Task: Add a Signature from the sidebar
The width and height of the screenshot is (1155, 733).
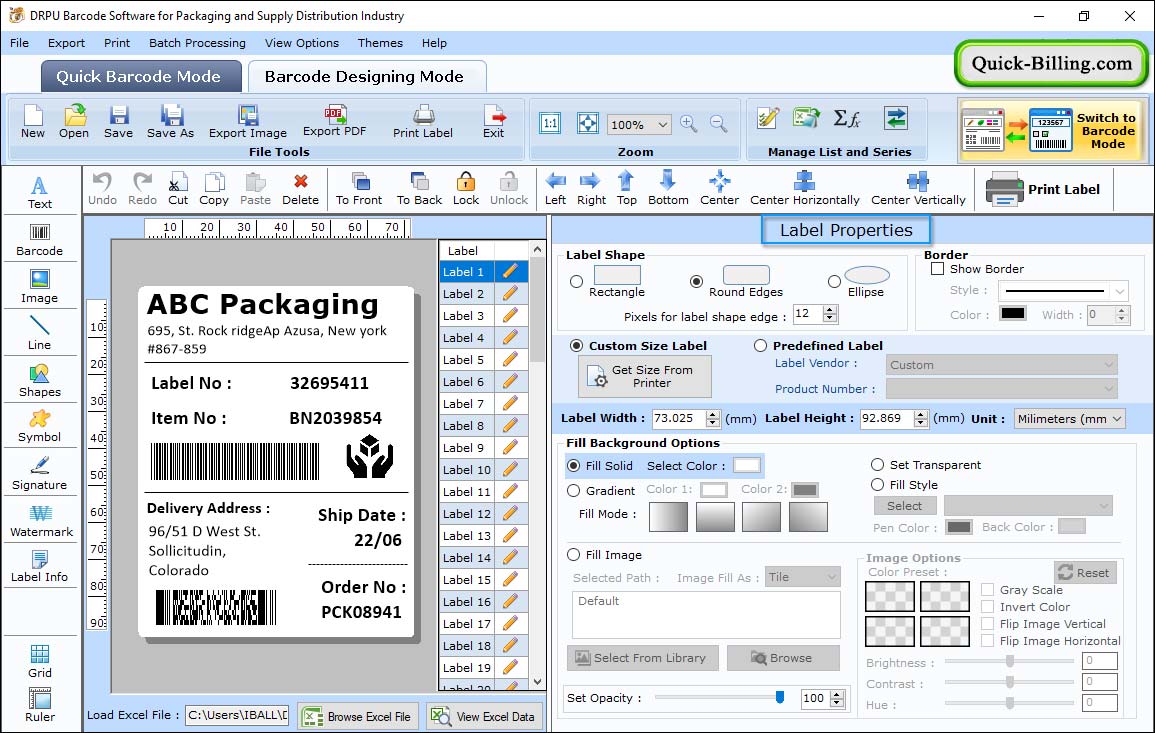Action: 40,473
